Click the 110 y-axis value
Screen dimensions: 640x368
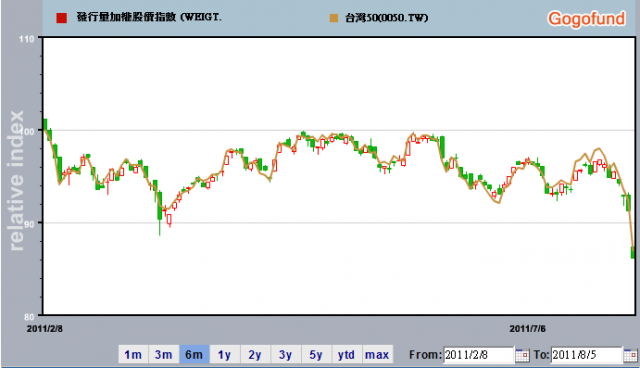click(27, 39)
